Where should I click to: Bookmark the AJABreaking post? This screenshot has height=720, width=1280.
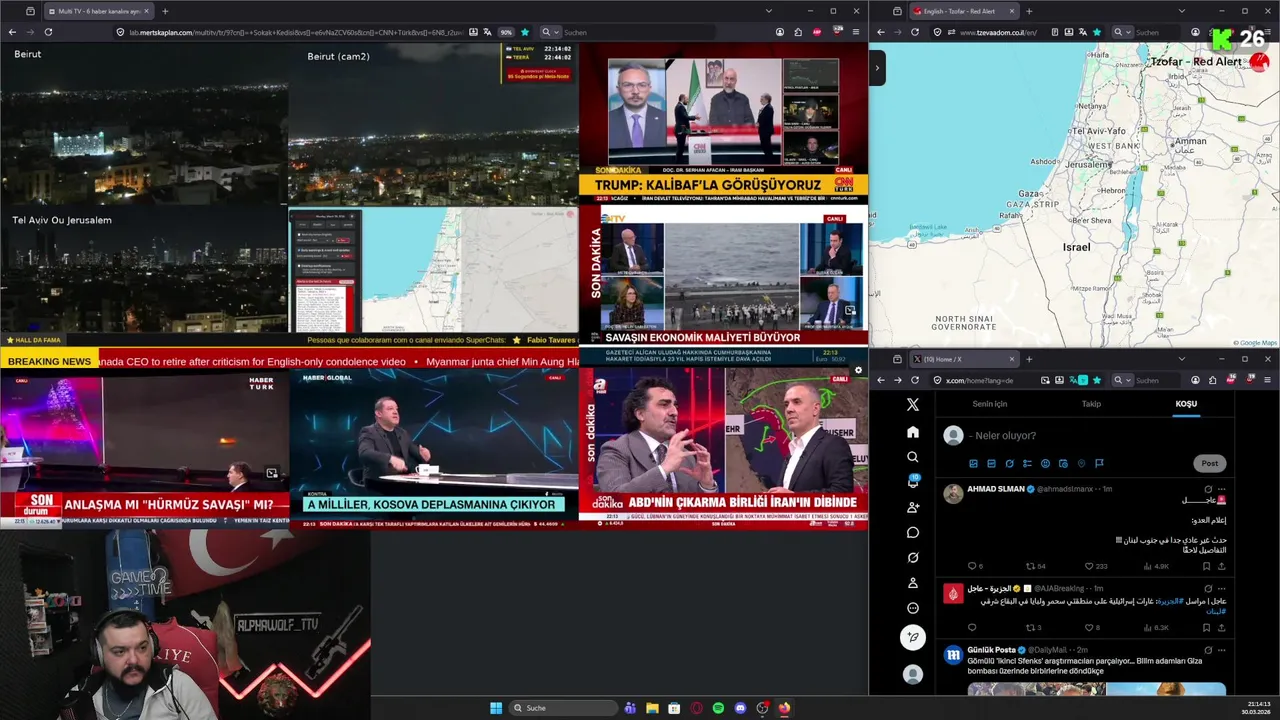[1206, 628]
